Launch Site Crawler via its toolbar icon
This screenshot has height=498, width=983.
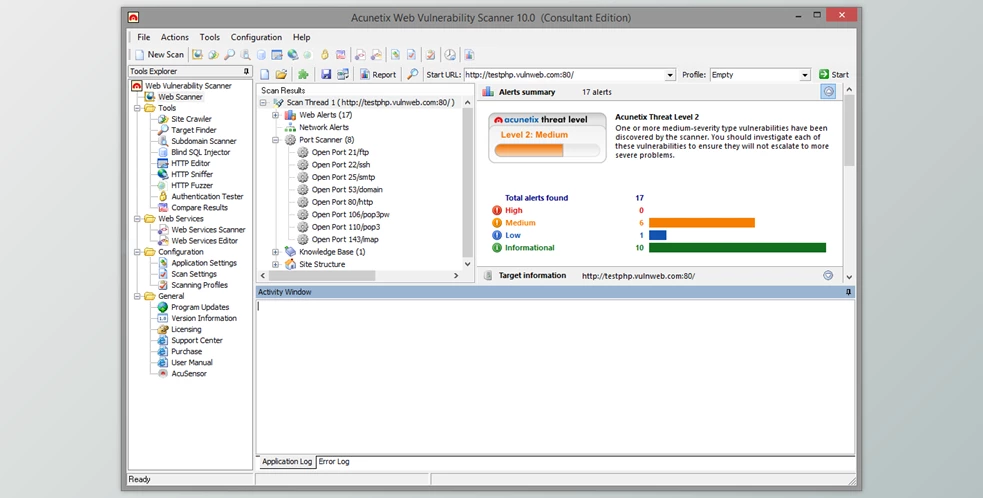[214, 55]
